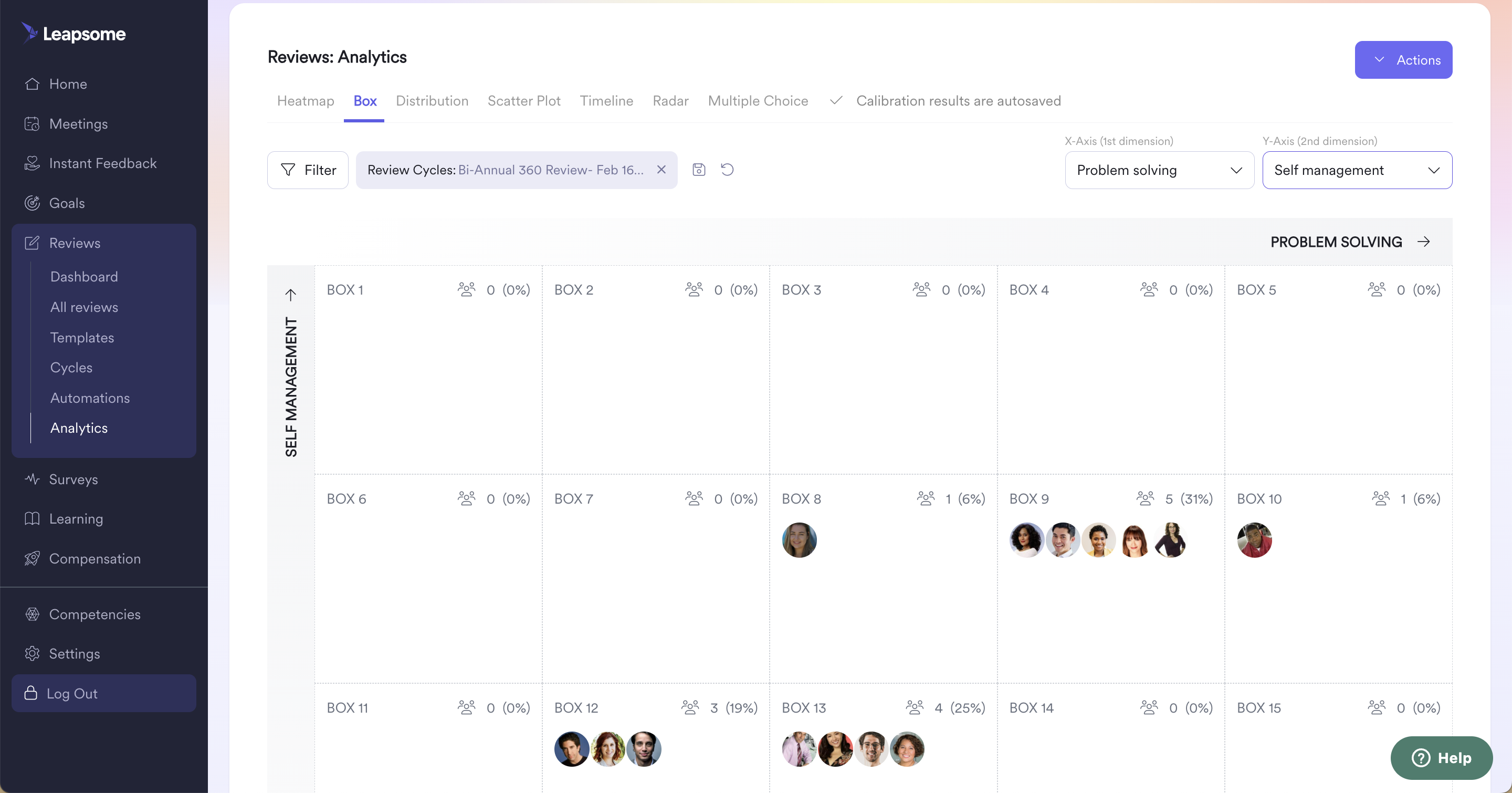The width and height of the screenshot is (1512, 793).
Task: Click the people icon in BOX 1
Action: [x=467, y=289]
